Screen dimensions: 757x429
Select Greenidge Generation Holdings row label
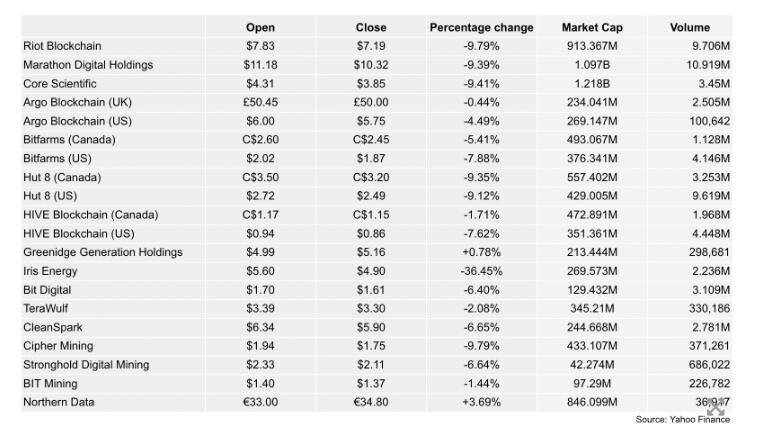coord(103,252)
